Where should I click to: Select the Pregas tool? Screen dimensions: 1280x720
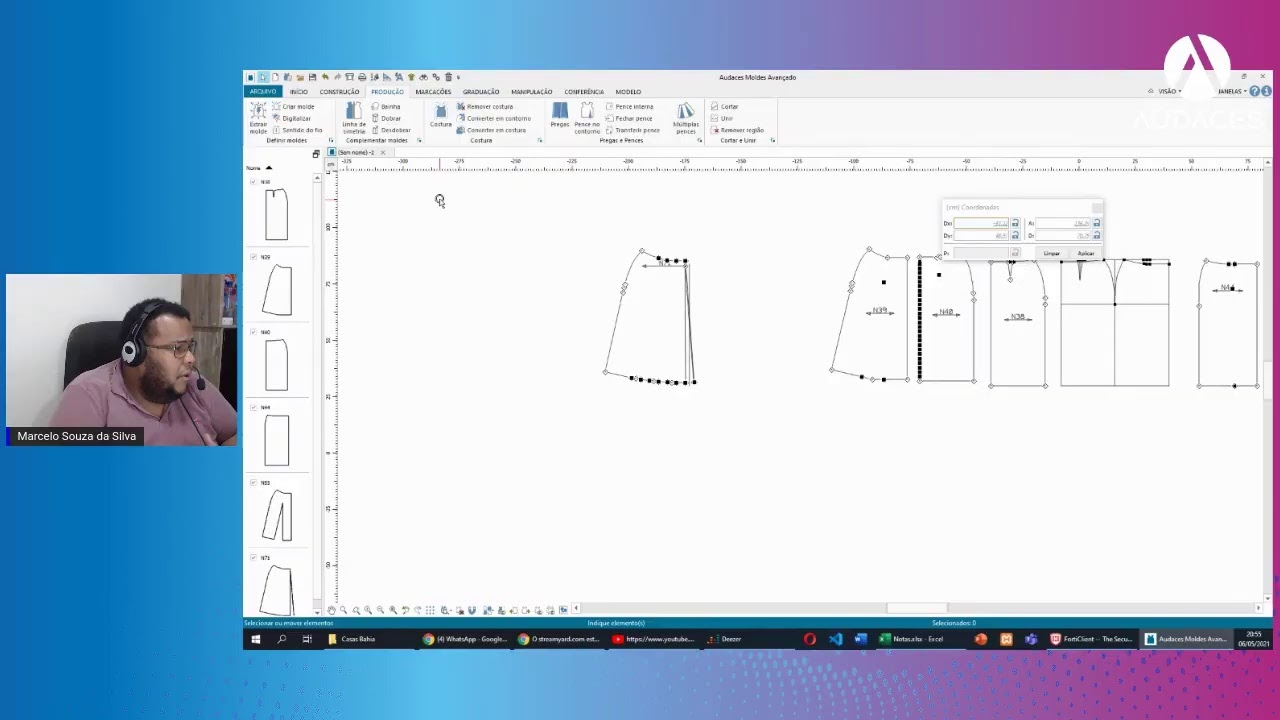tap(560, 115)
